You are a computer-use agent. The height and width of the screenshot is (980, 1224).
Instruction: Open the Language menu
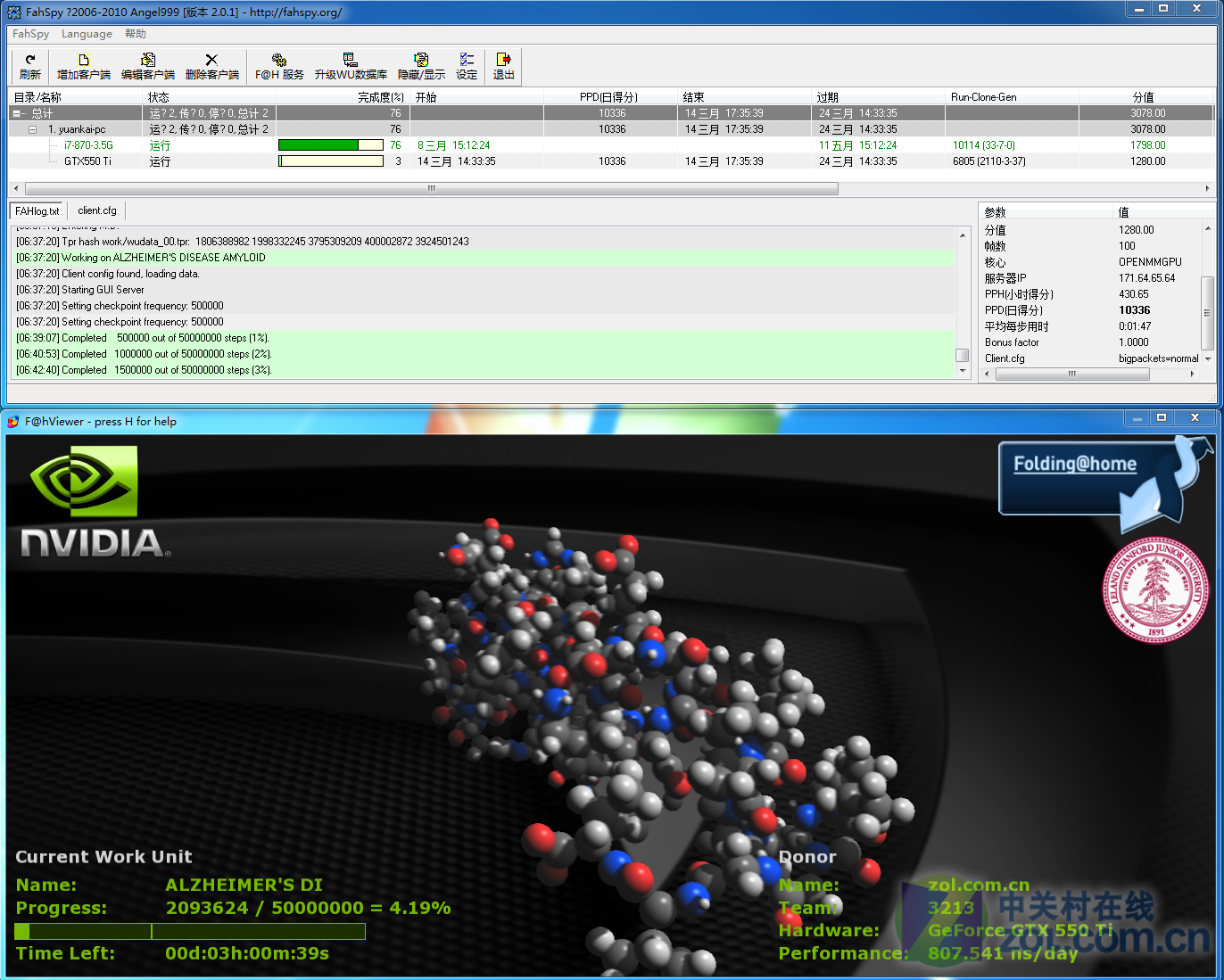87,34
